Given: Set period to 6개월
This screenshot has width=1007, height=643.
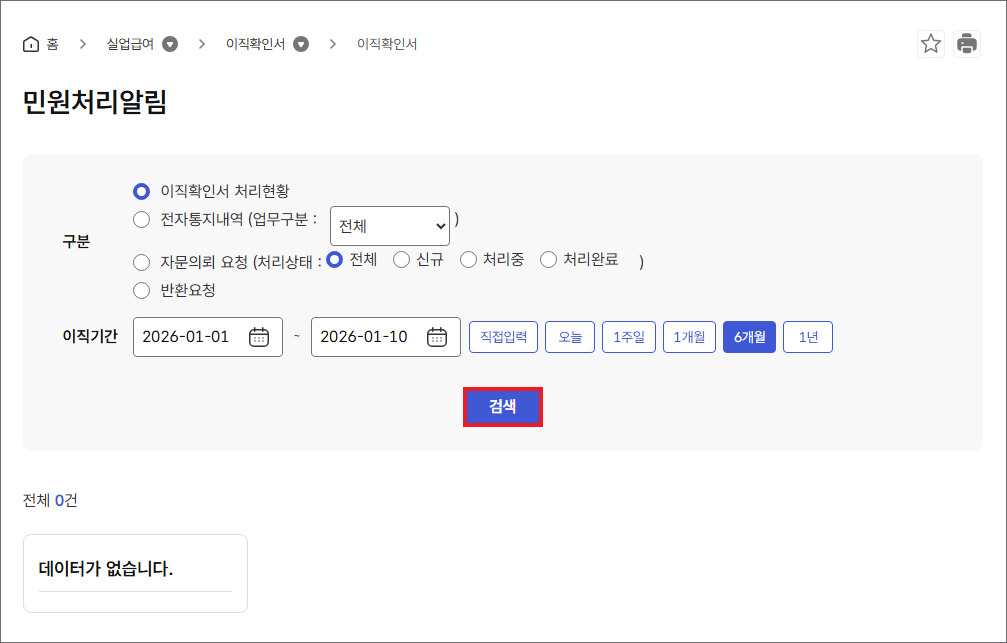Looking at the screenshot, I should 749,337.
